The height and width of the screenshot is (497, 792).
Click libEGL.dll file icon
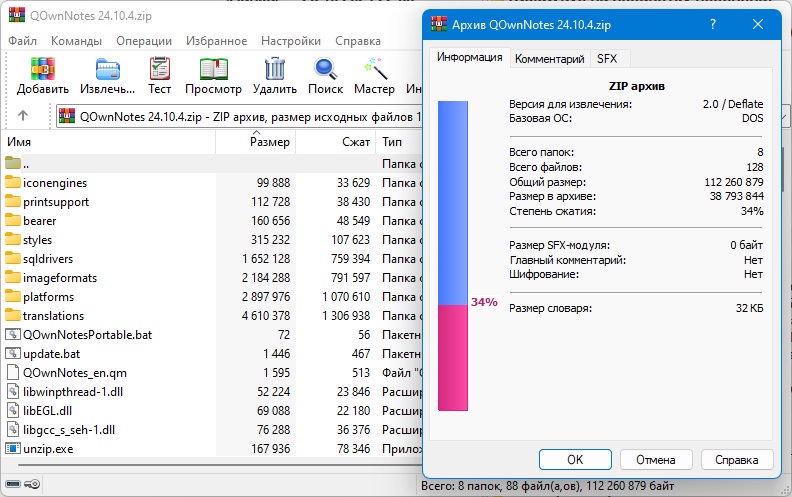point(13,411)
